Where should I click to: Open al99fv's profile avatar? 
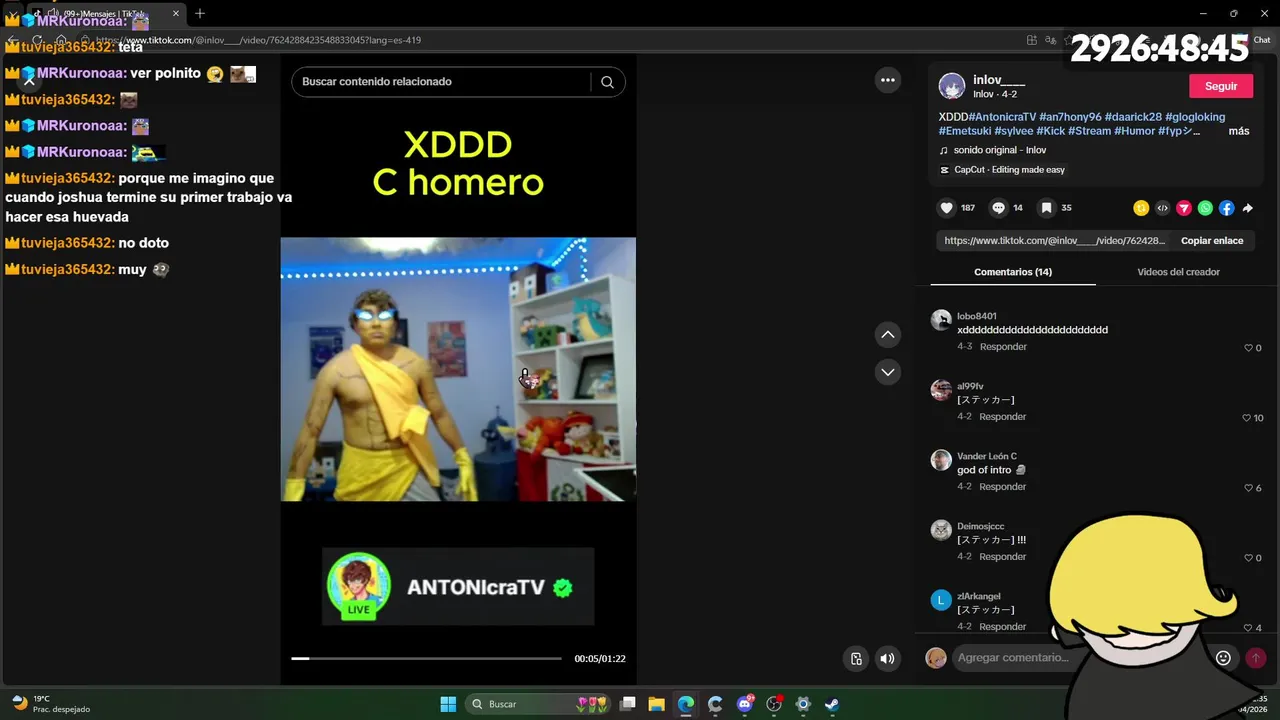point(941,390)
